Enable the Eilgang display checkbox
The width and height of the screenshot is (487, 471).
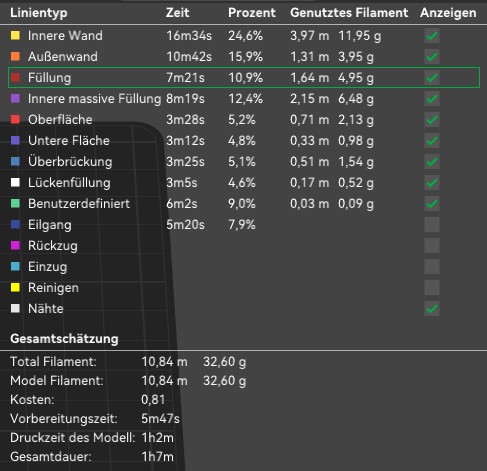pos(432,225)
